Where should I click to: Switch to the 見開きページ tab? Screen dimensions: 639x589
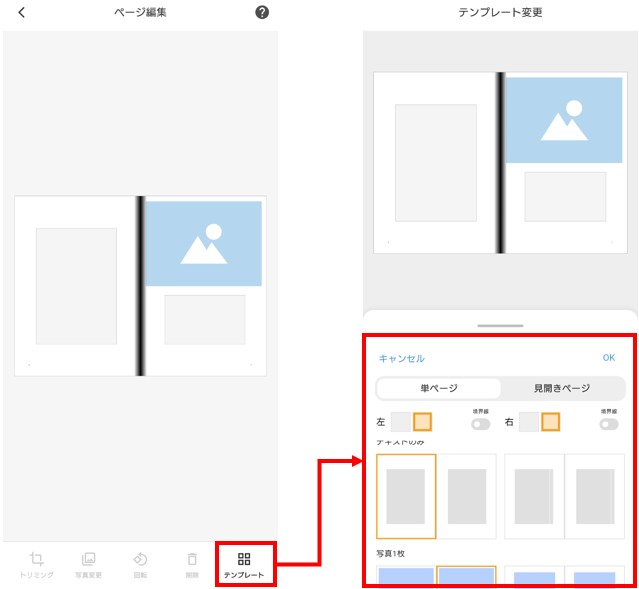pyautogui.click(x=562, y=388)
